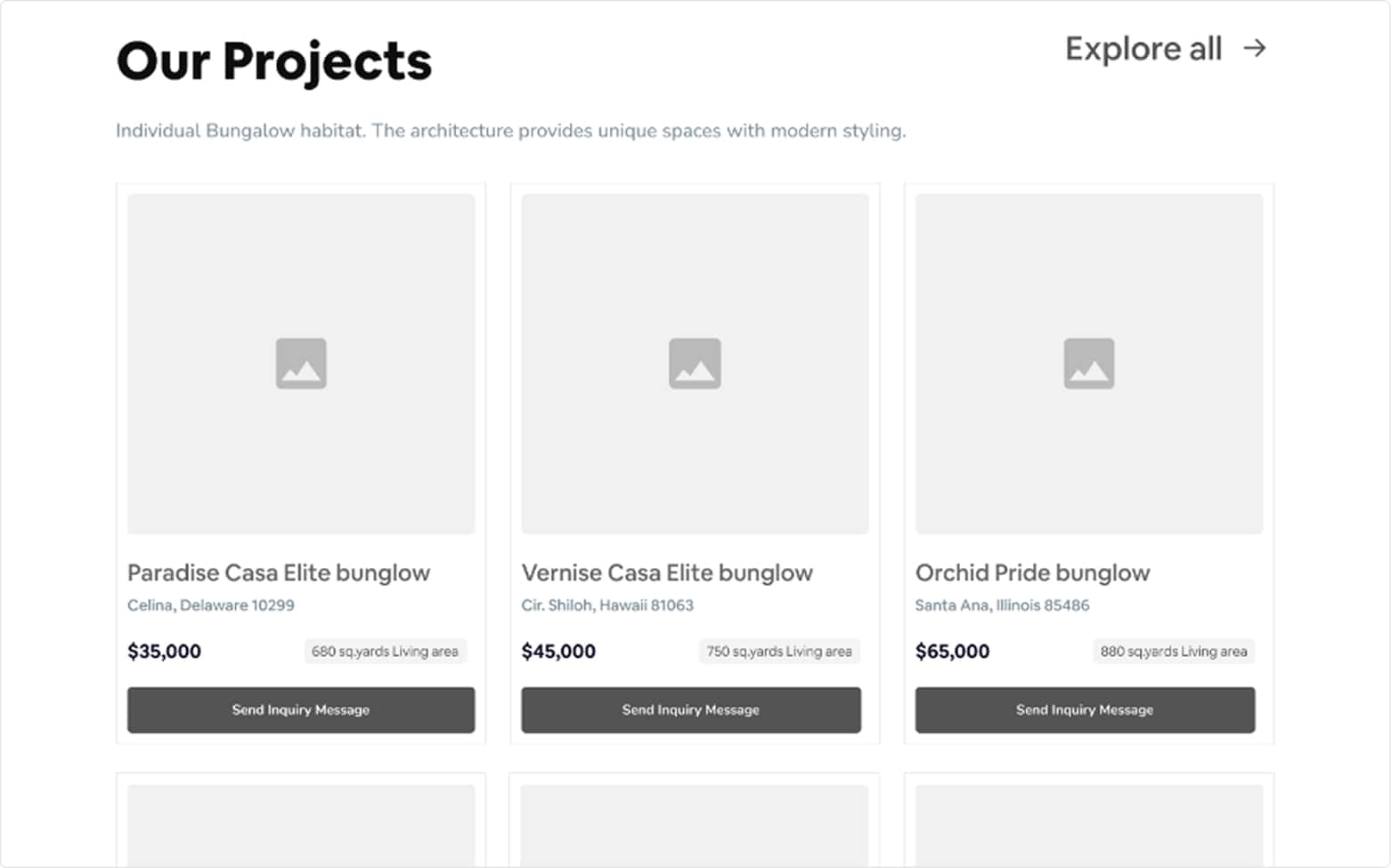Click the $35,000 price label
The image size is (1391, 868).
(165, 651)
